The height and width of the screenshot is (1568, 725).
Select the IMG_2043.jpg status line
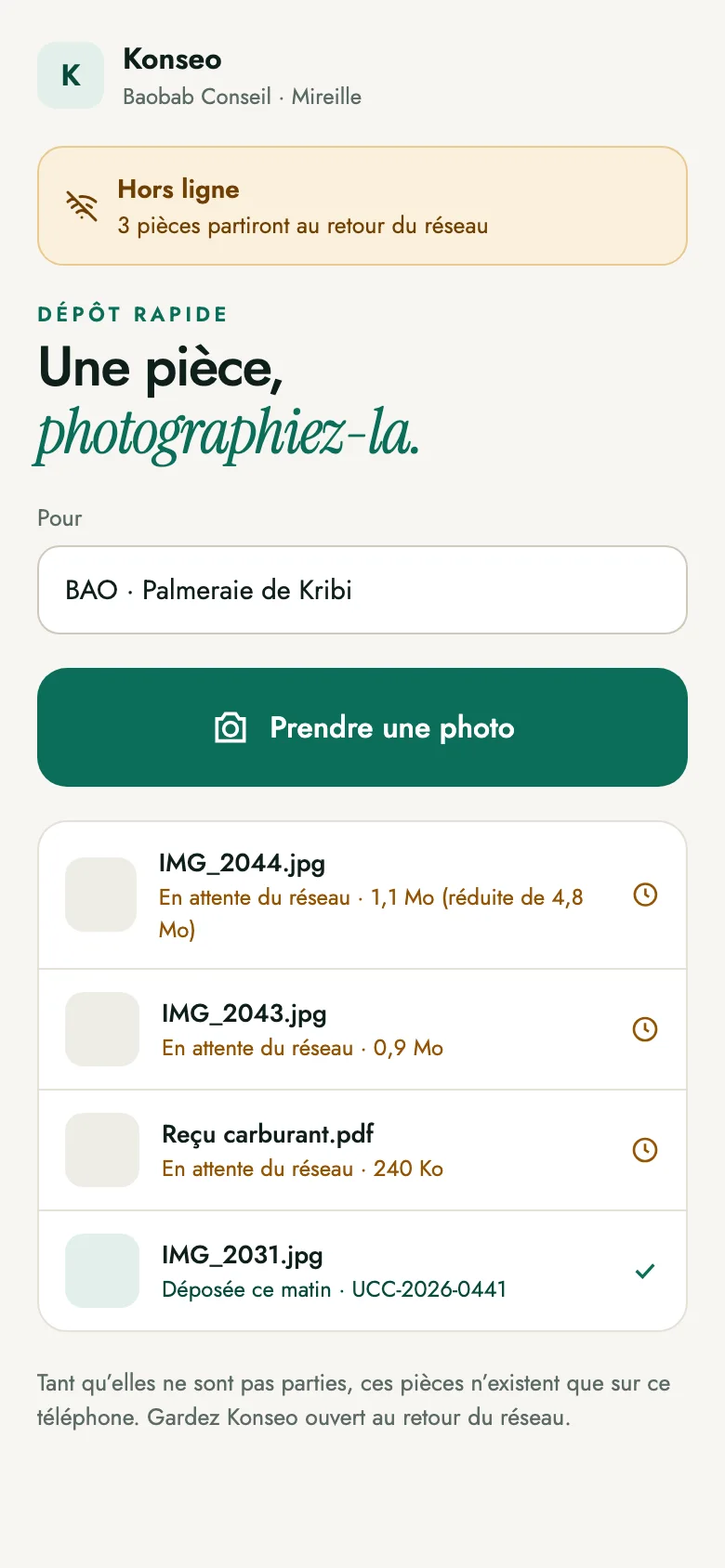pos(302,1048)
